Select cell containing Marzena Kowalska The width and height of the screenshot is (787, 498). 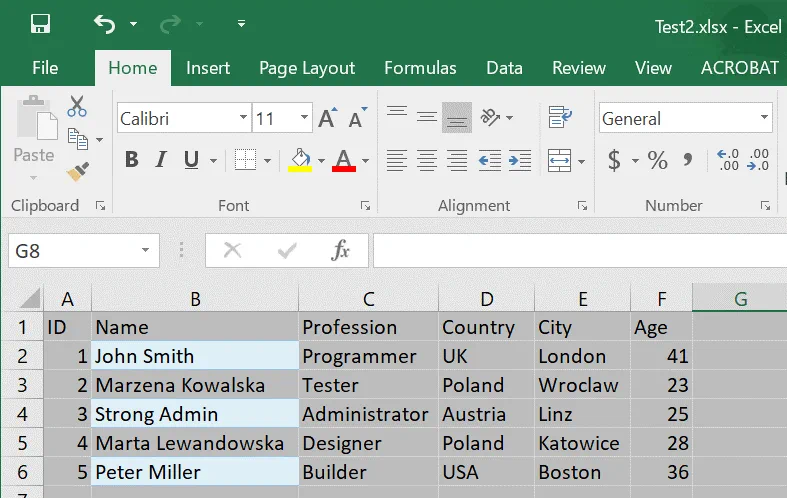(195, 385)
